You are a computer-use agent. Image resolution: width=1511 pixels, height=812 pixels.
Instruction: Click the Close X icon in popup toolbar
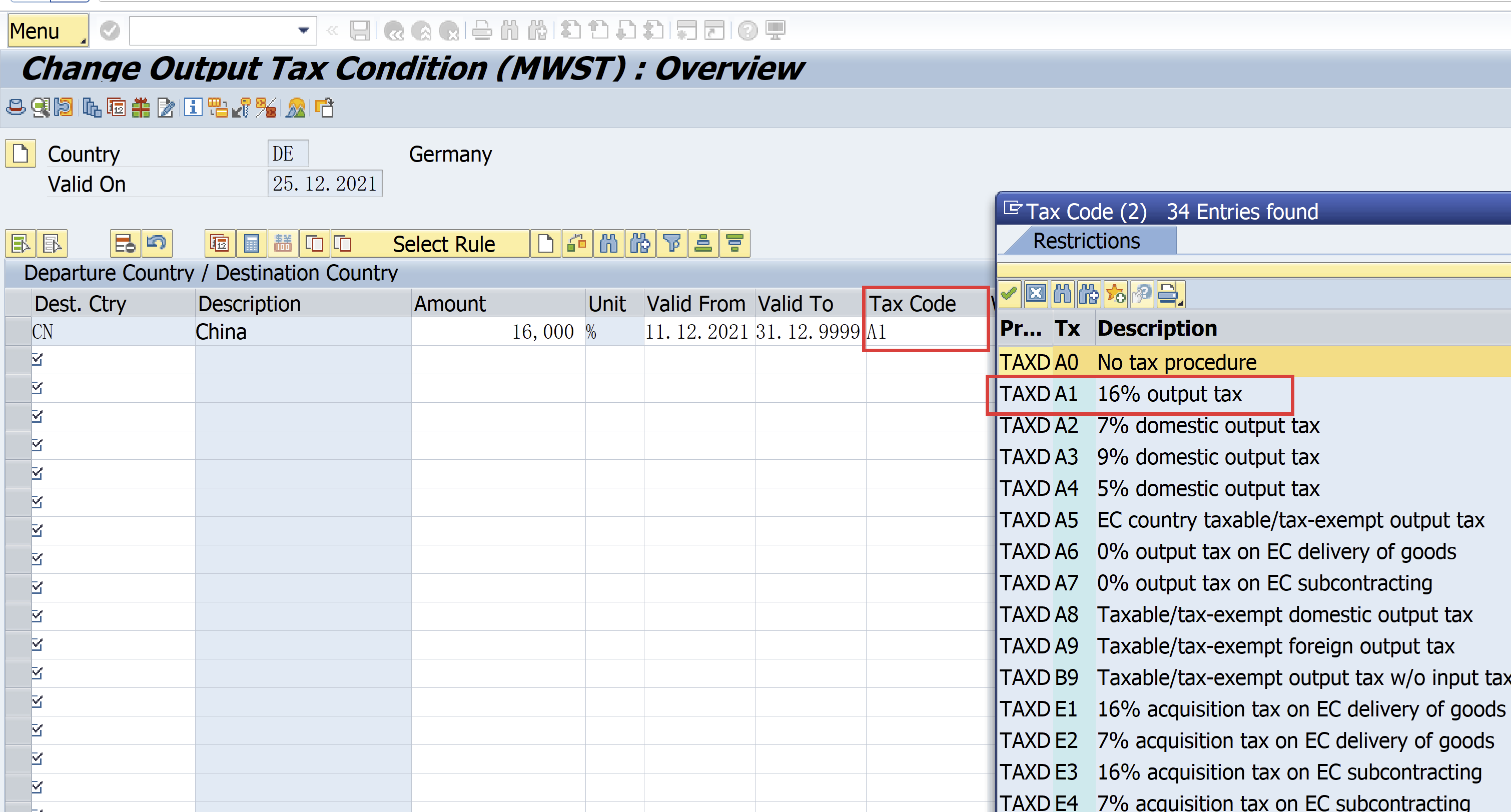[x=1036, y=293]
